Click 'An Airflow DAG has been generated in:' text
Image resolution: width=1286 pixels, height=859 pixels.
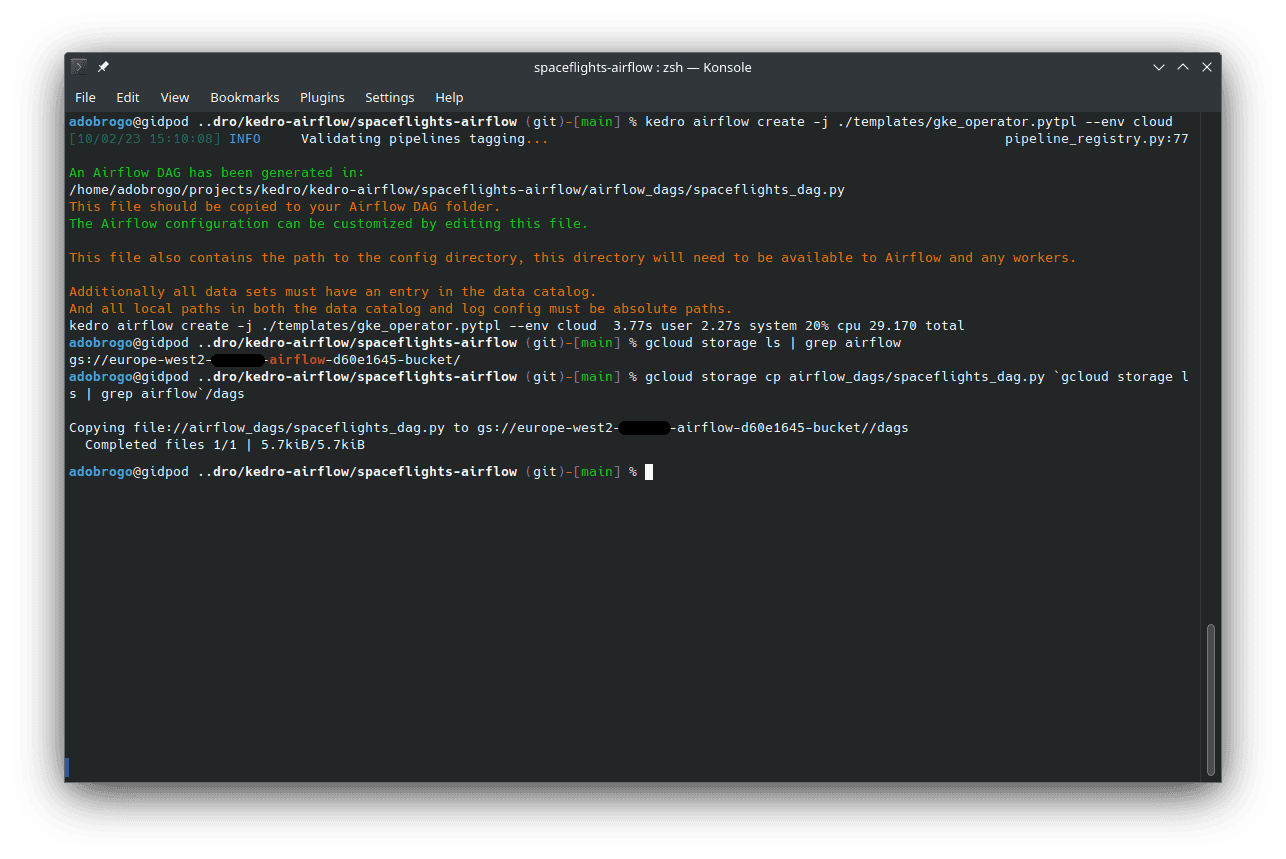[x=217, y=173]
